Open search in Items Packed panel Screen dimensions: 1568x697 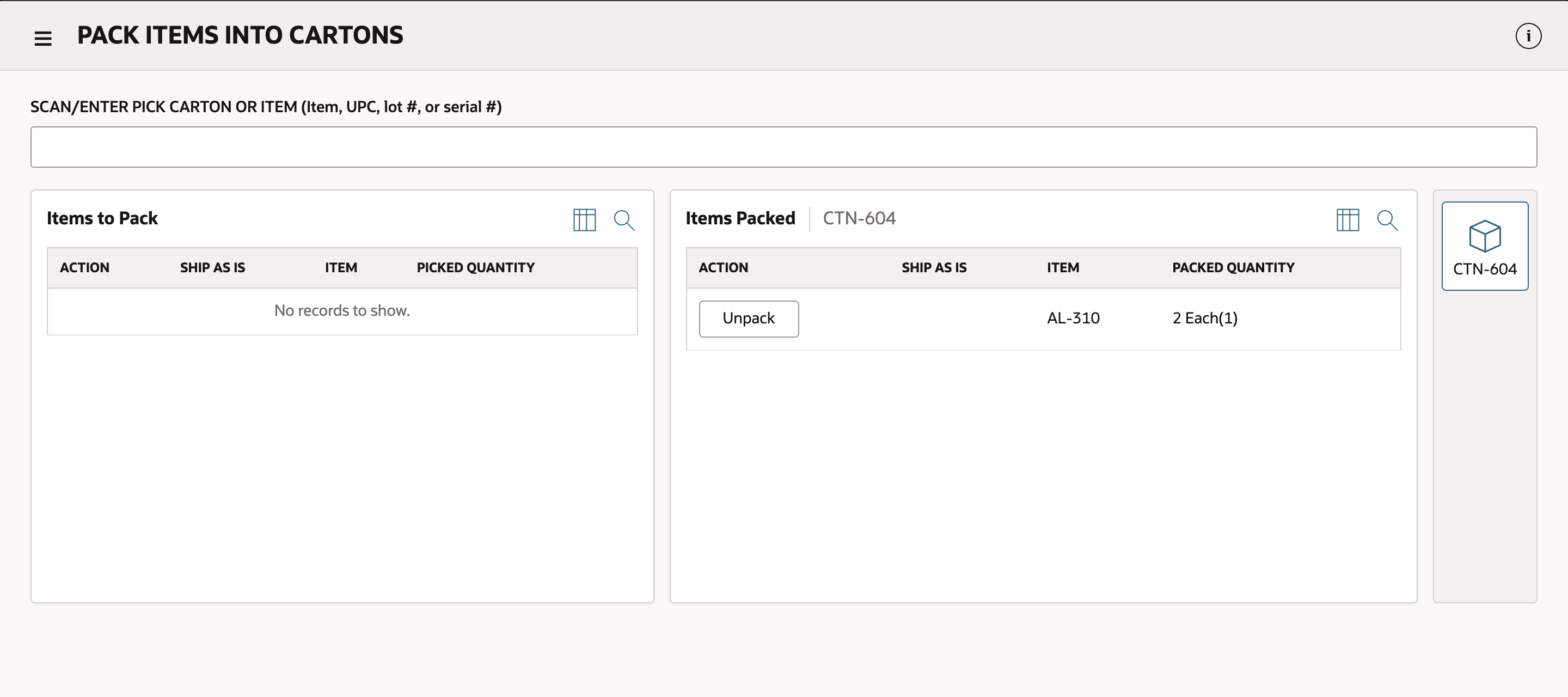pyautogui.click(x=1387, y=220)
